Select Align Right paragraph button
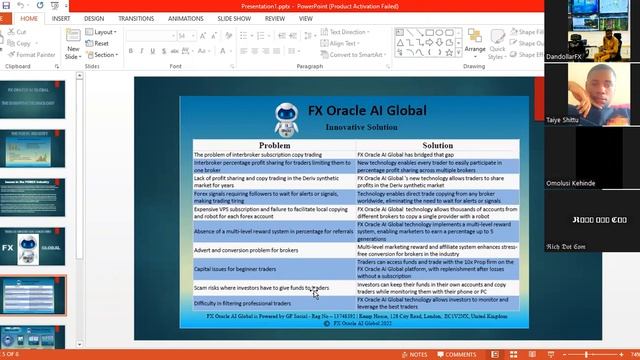 pyautogui.click(x=266, y=51)
